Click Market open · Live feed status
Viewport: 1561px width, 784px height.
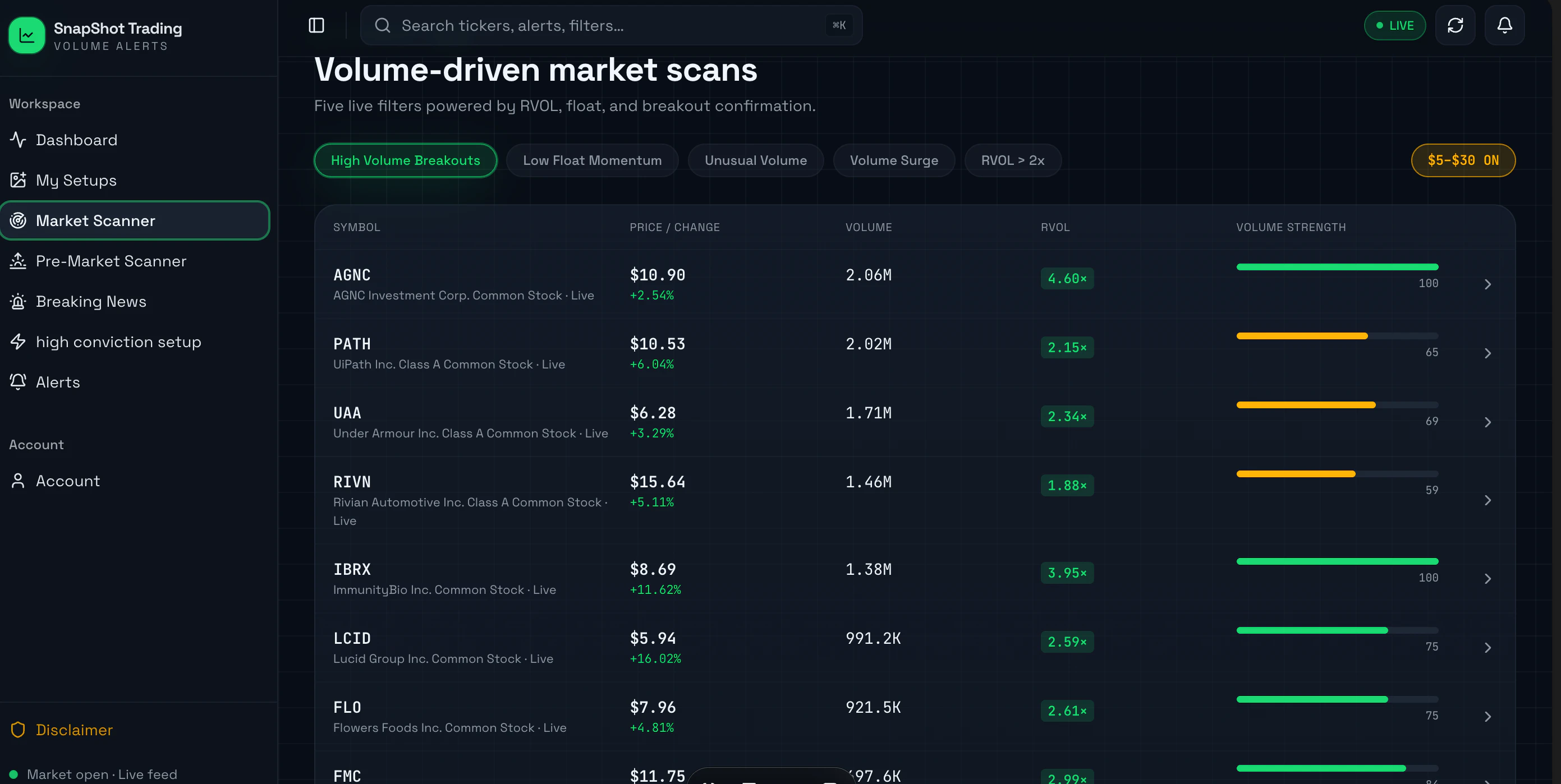(94, 774)
